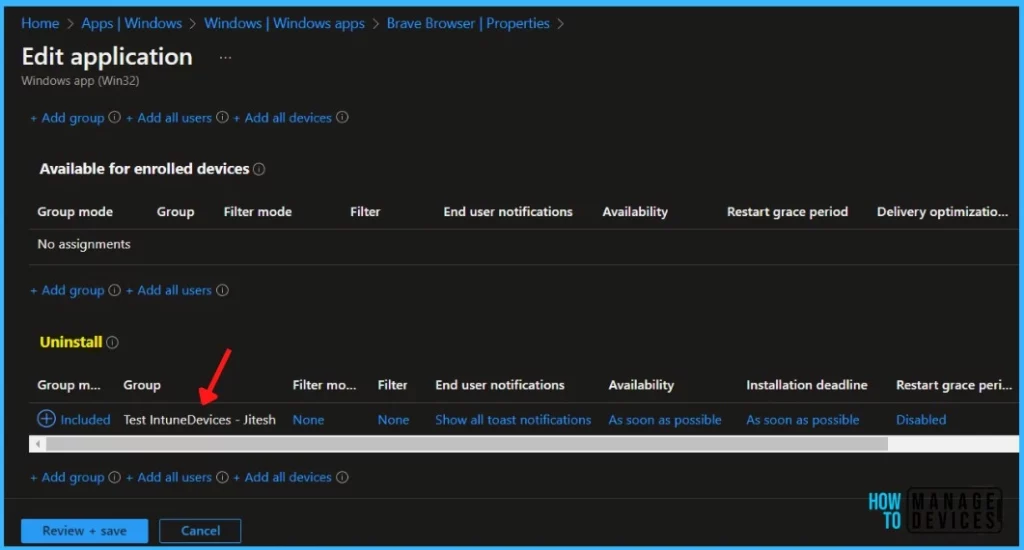The image size is (1024, 550).
Task: Click Filter mode None value in Uninstall row
Action: pos(308,420)
